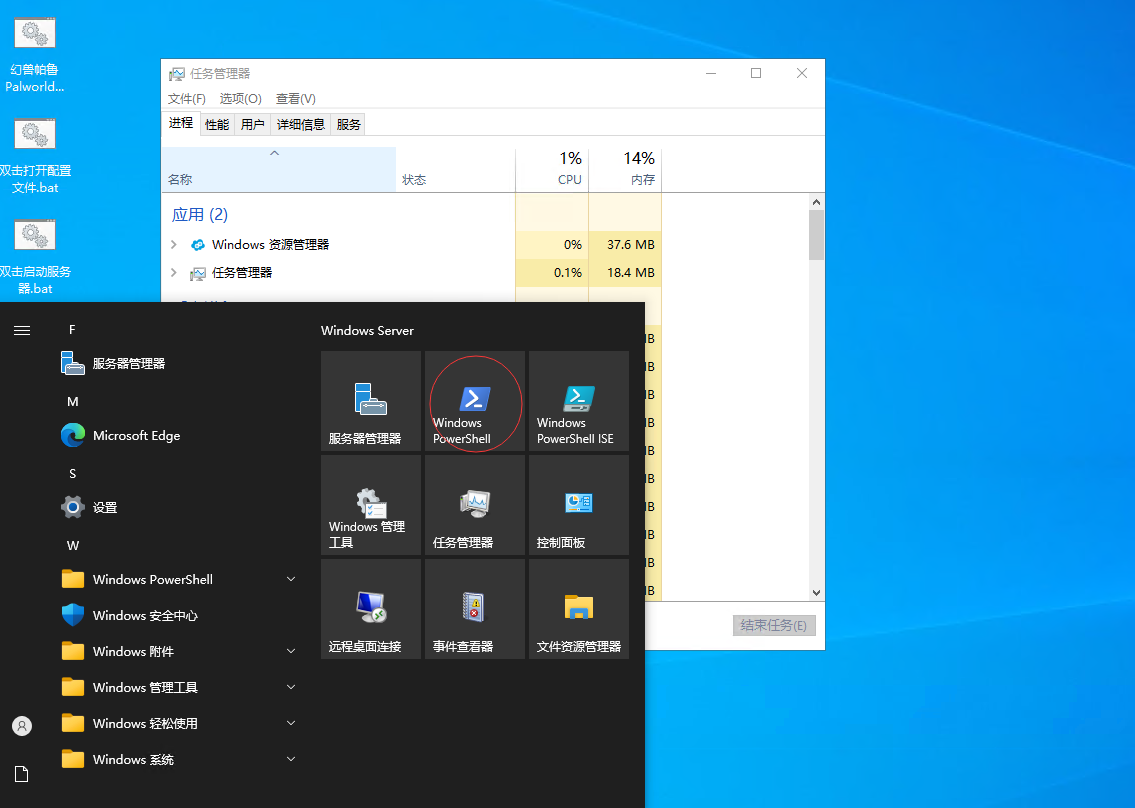Open the Windows PowerShell tile
Image resolution: width=1135 pixels, height=808 pixels.
coord(475,401)
